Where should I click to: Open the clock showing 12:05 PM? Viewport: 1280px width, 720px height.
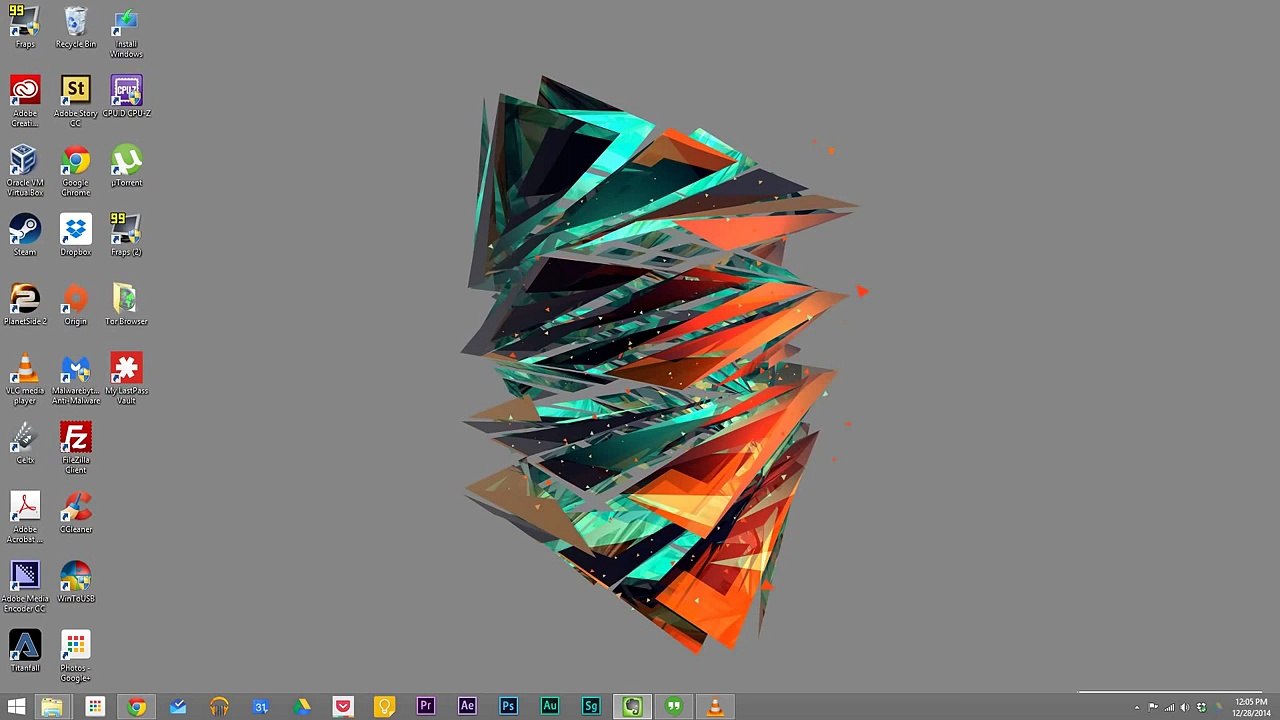click(1251, 707)
